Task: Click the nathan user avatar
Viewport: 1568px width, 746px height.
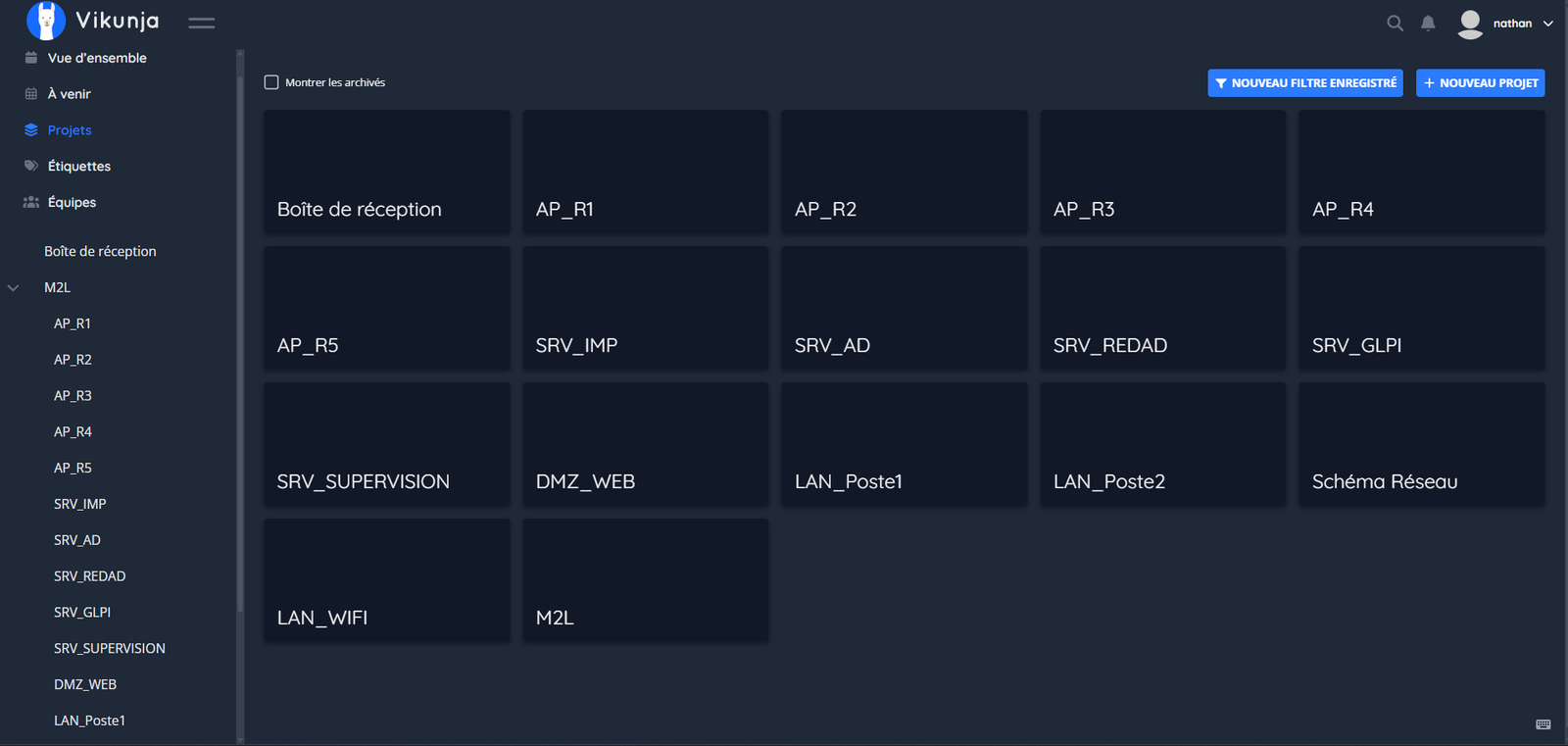Action: [x=1470, y=24]
